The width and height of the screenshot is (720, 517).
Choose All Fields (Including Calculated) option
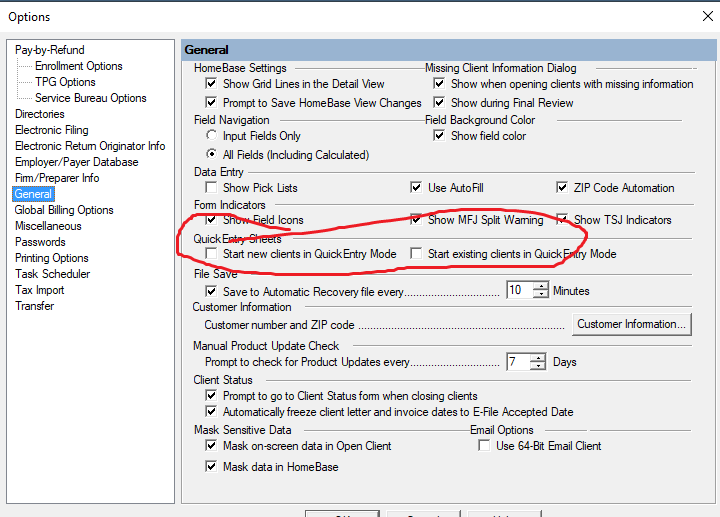[x=211, y=155]
